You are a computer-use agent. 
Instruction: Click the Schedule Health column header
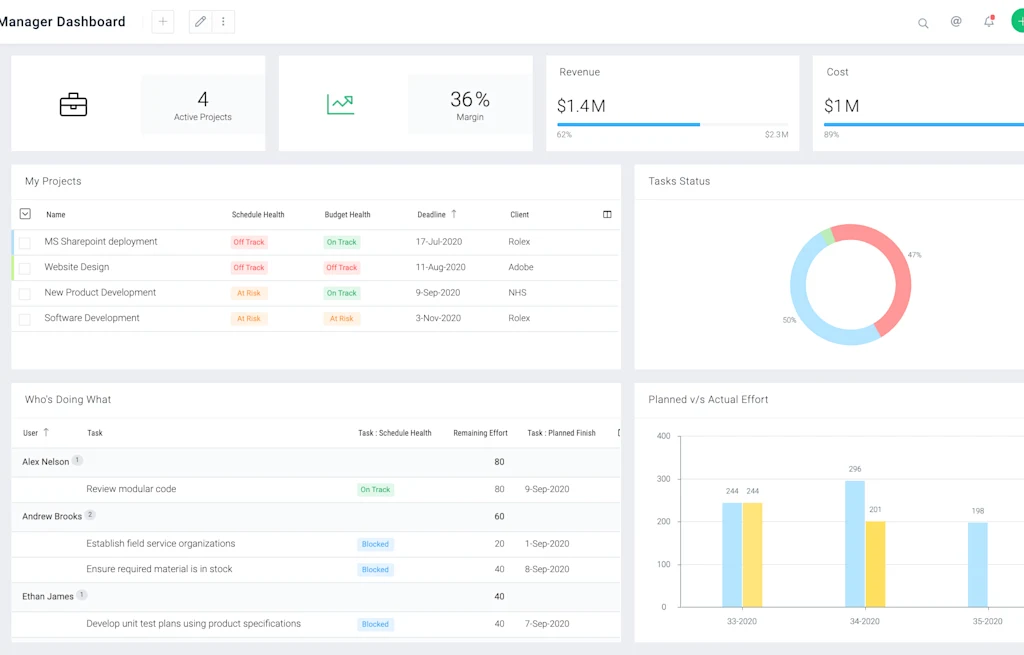(x=258, y=214)
